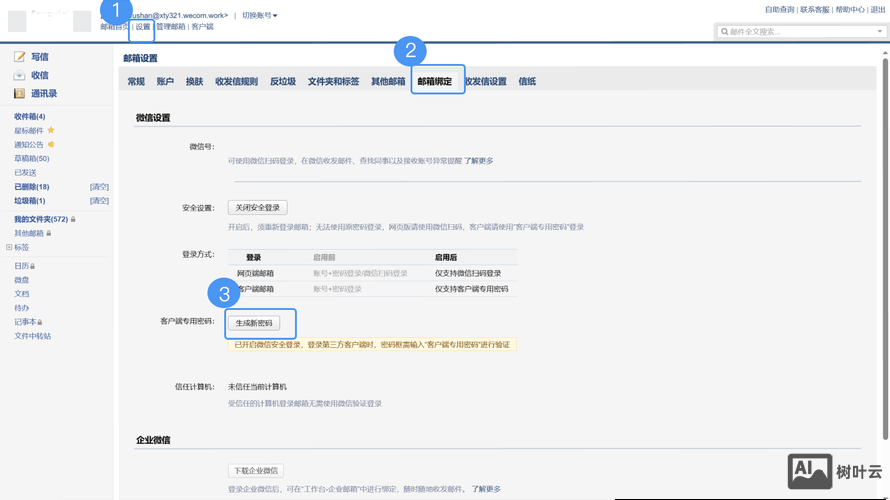Image resolution: width=890 pixels, height=500 pixels.
Task: Open the 草稿箱(50) folder
Action: [32, 158]
